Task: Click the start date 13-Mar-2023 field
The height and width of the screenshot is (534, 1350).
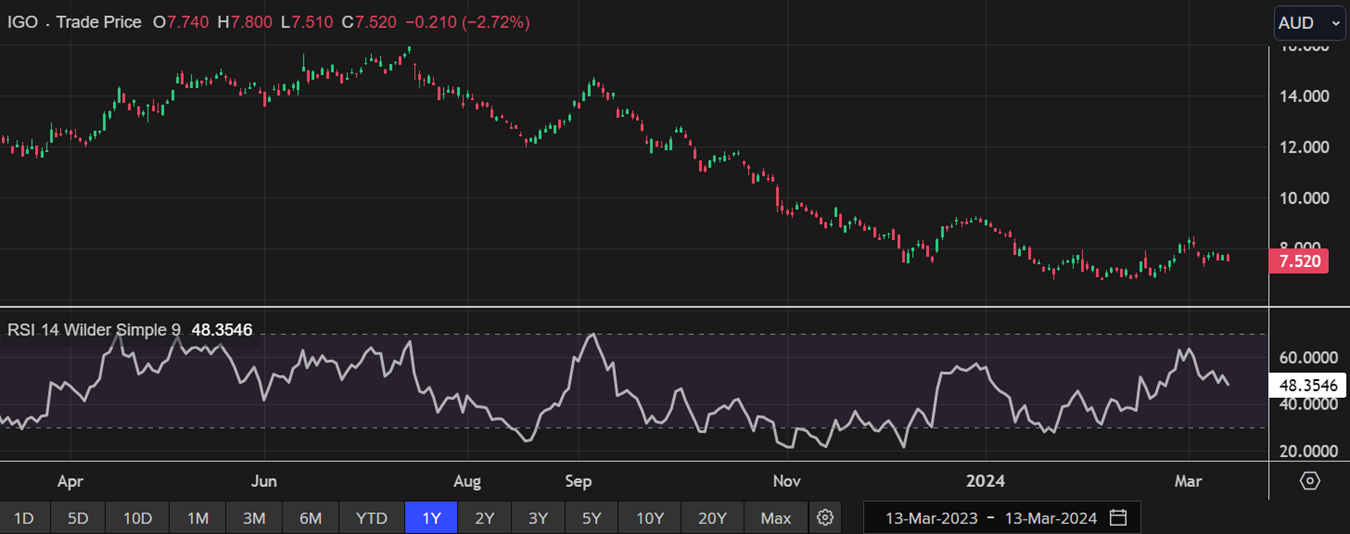Action: click(x=930, y=518)
